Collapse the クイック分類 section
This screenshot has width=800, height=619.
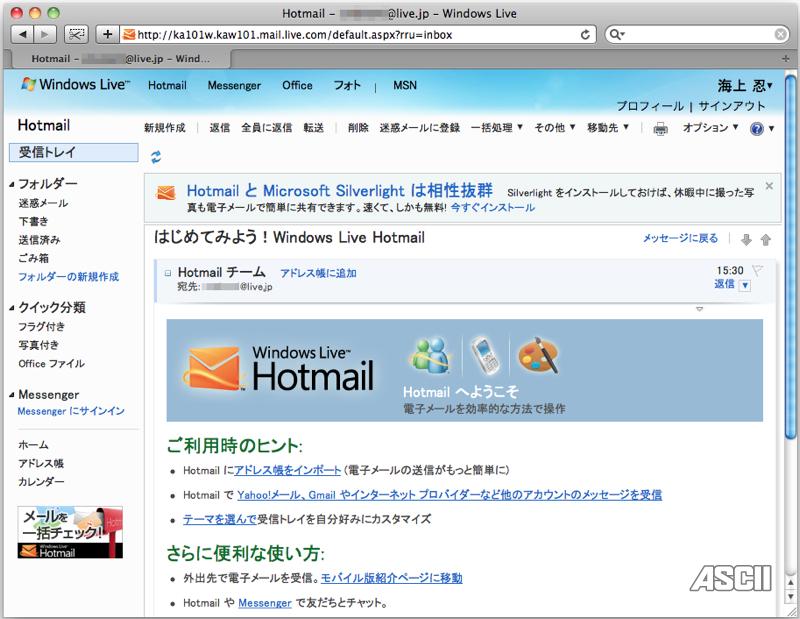12,308
